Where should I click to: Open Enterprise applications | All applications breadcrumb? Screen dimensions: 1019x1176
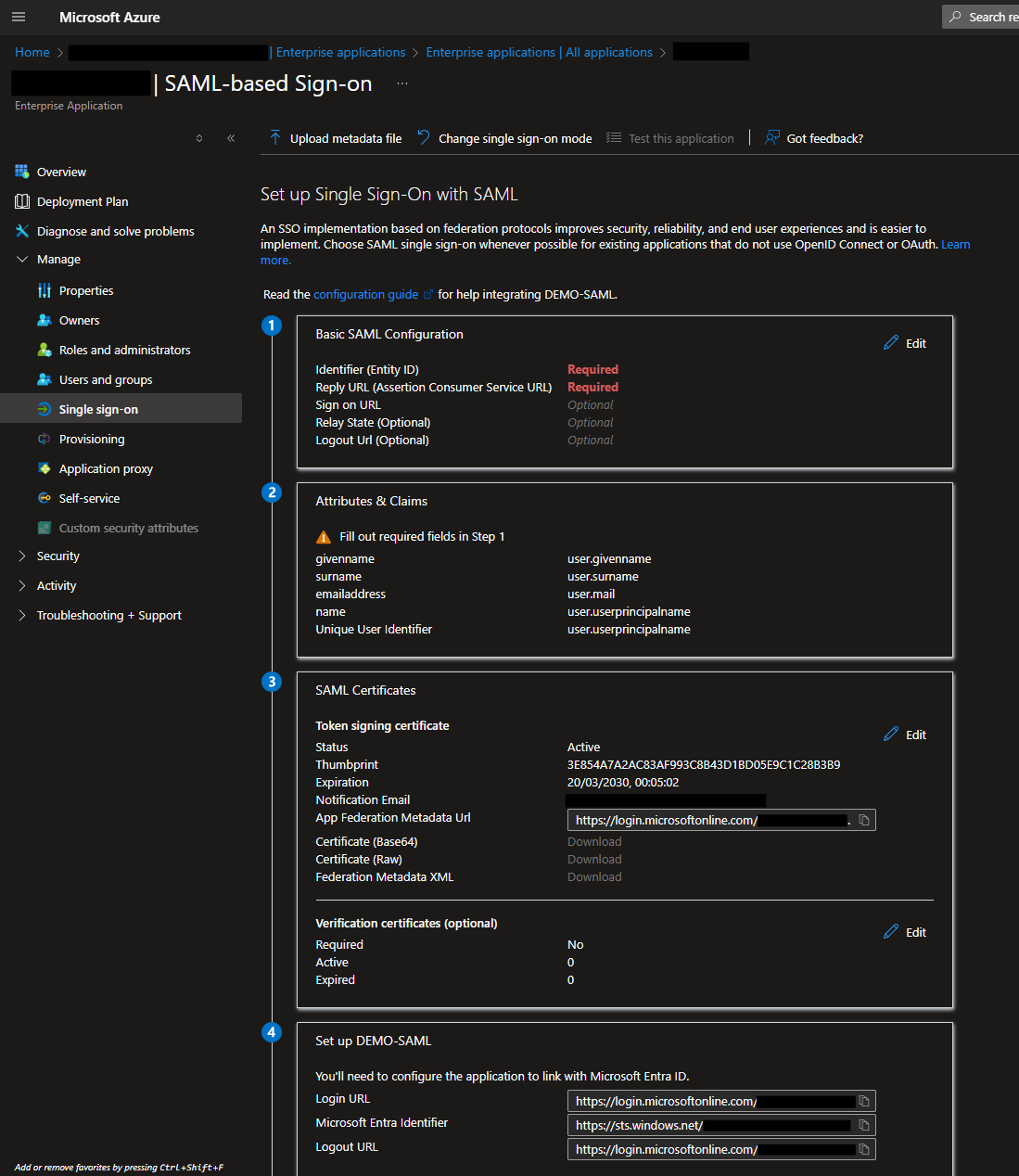coord(539,52)
